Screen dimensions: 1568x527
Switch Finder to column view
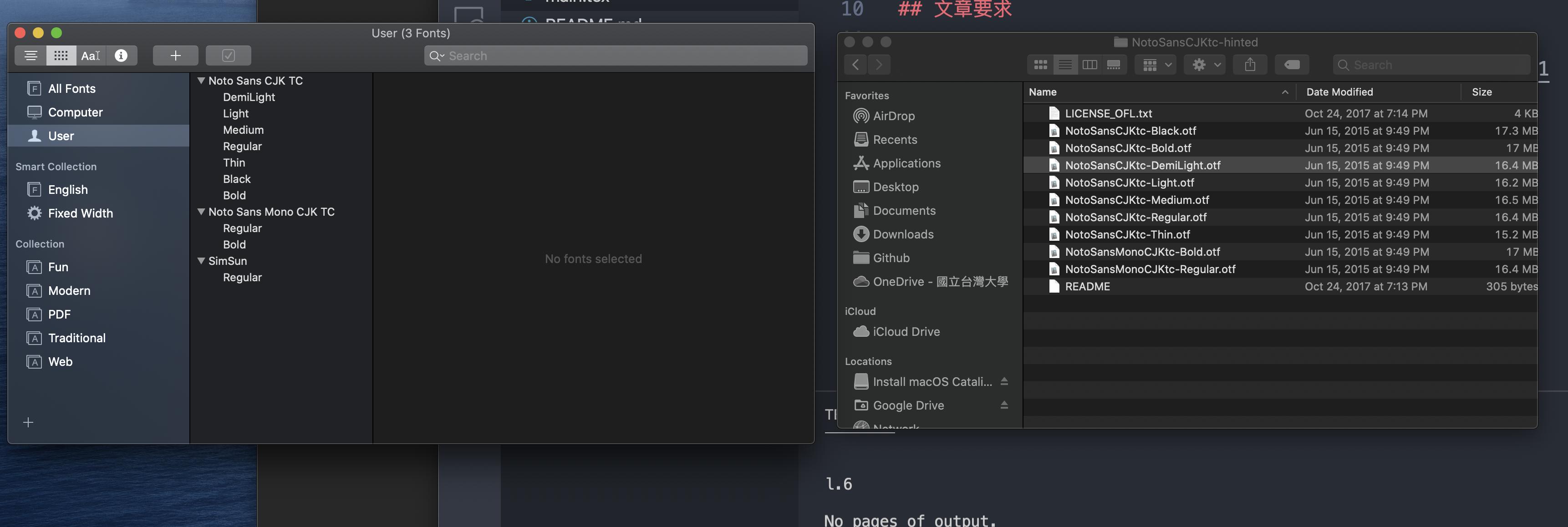pyautogui.click(x=1089, y=65)
